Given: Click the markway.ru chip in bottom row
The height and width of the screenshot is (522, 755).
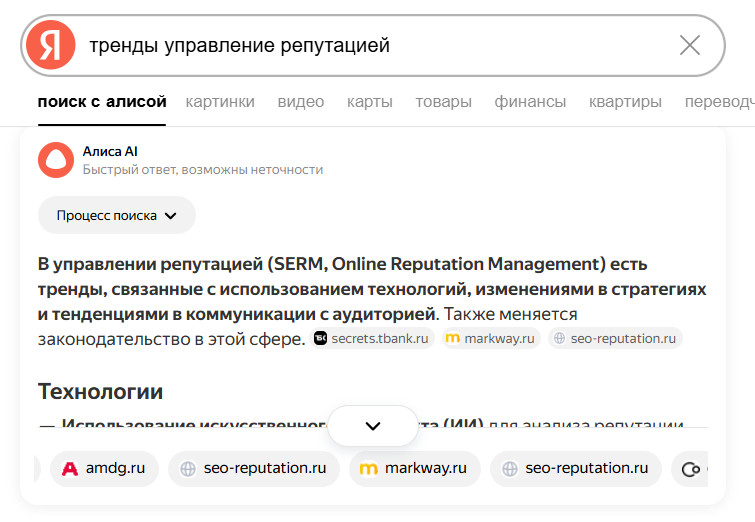Looking at the screenshot, I should pyautogui.click(x=414, y=468).
